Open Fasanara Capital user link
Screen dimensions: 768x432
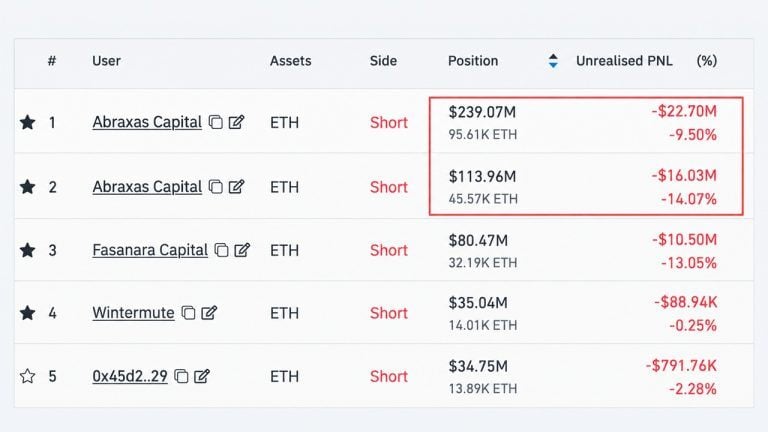click(150, 250)
